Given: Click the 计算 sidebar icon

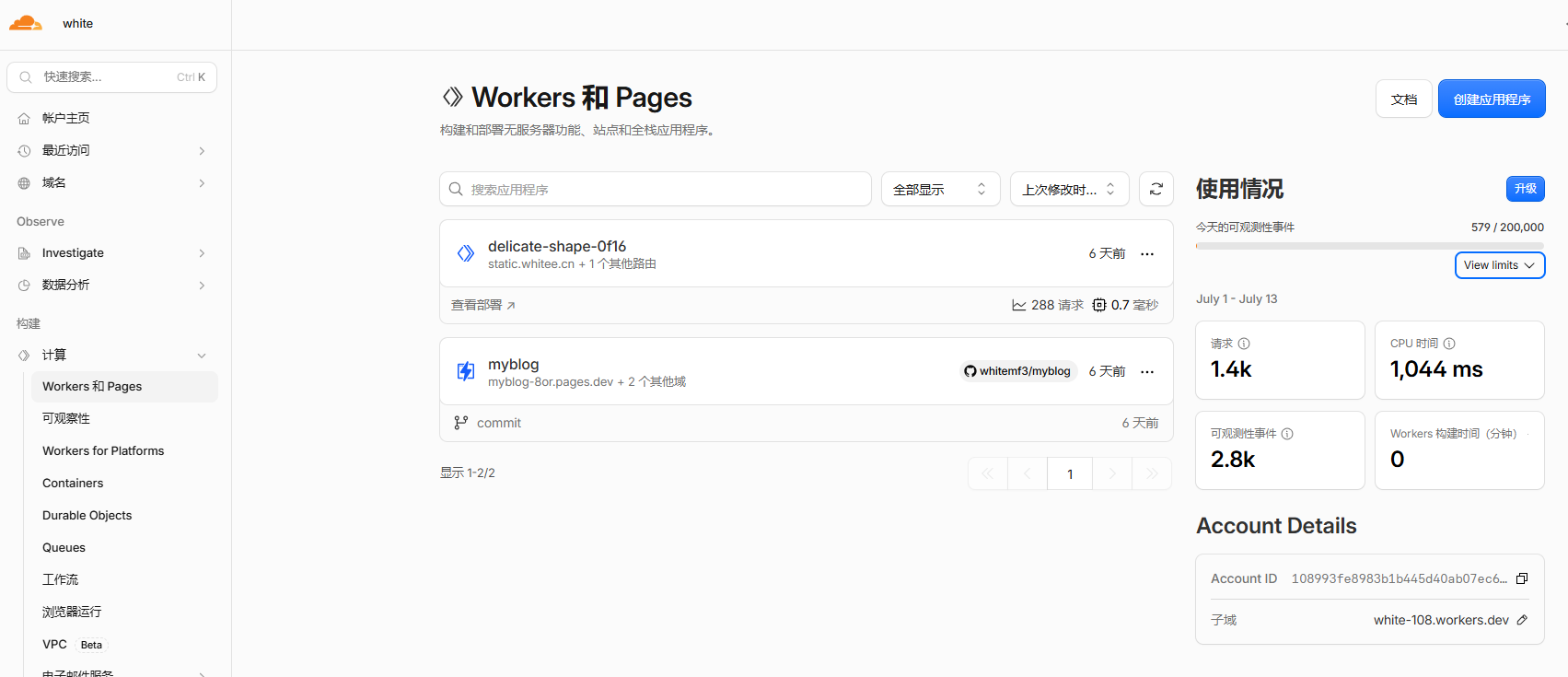Looking at the screenshot, I should 24,356.
